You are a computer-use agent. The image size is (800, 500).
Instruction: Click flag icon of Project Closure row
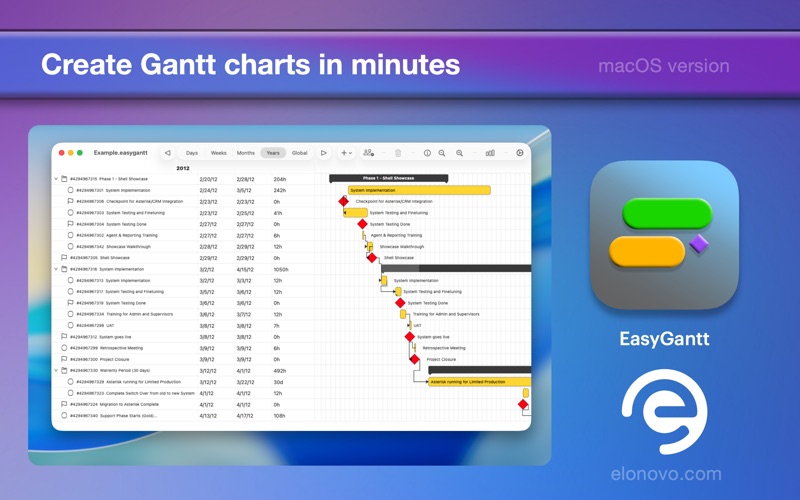click(64, 359)
